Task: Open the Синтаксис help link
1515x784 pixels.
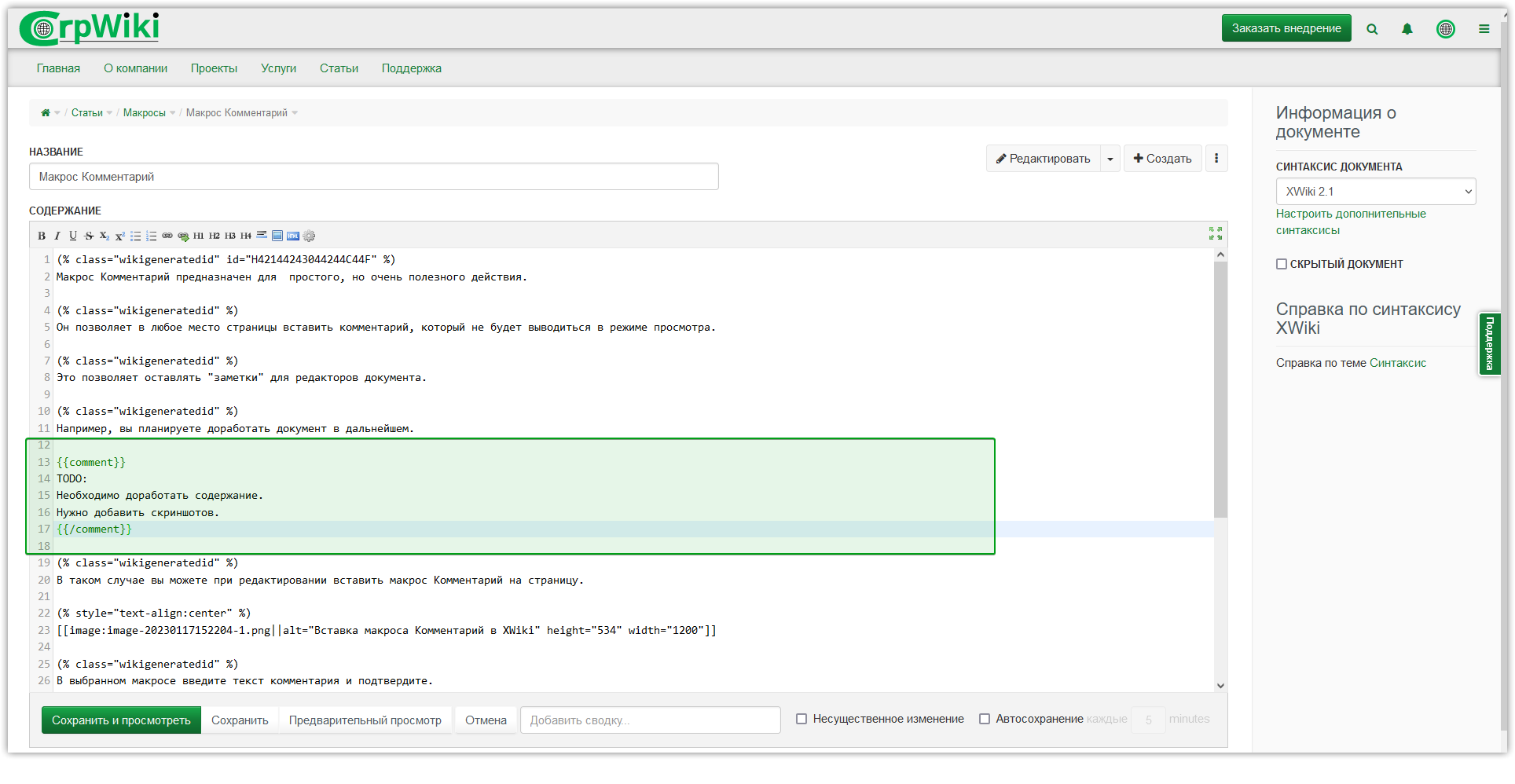Action: (1398, 363)
